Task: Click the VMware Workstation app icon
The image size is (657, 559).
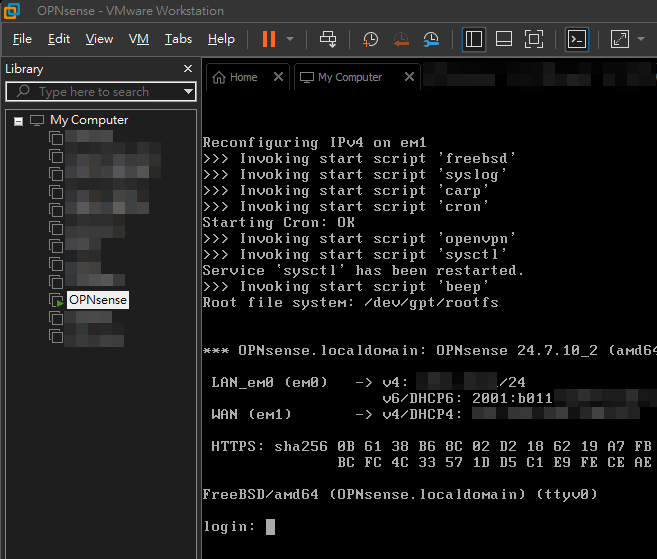Action: pyautogui.click(x=12, y=11)
